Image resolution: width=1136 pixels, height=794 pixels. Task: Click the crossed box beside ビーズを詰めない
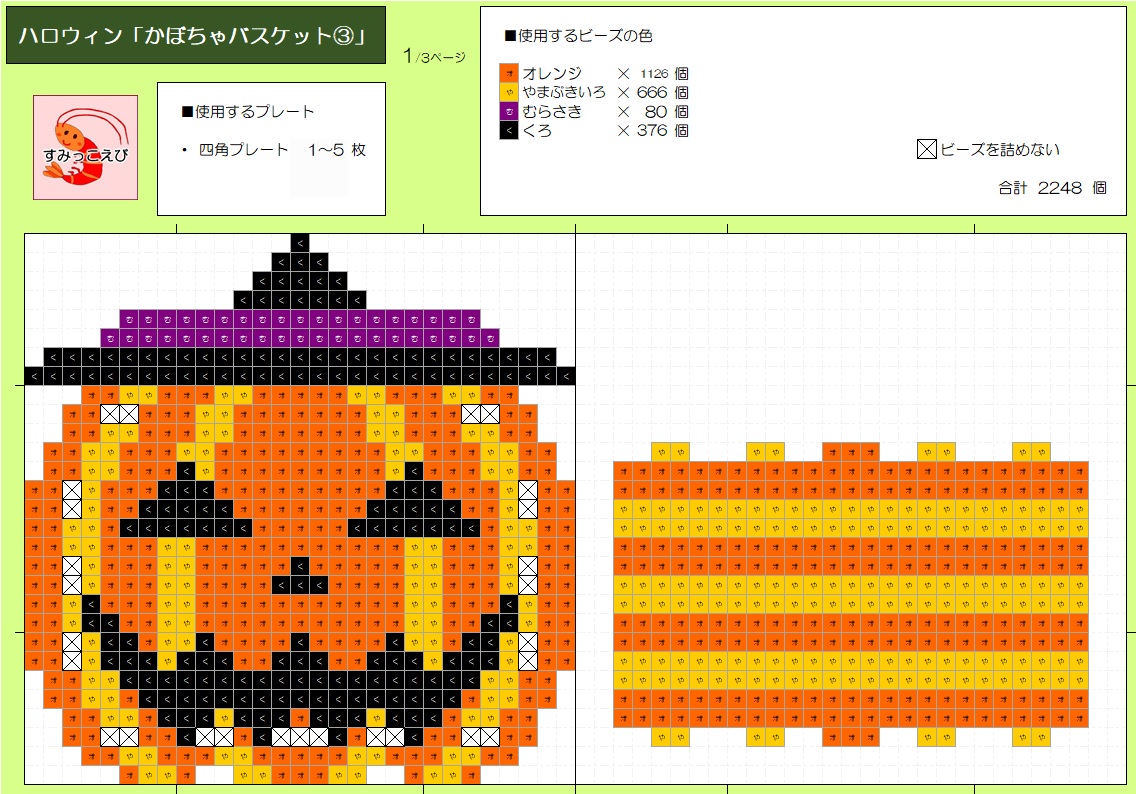(926, 150)
